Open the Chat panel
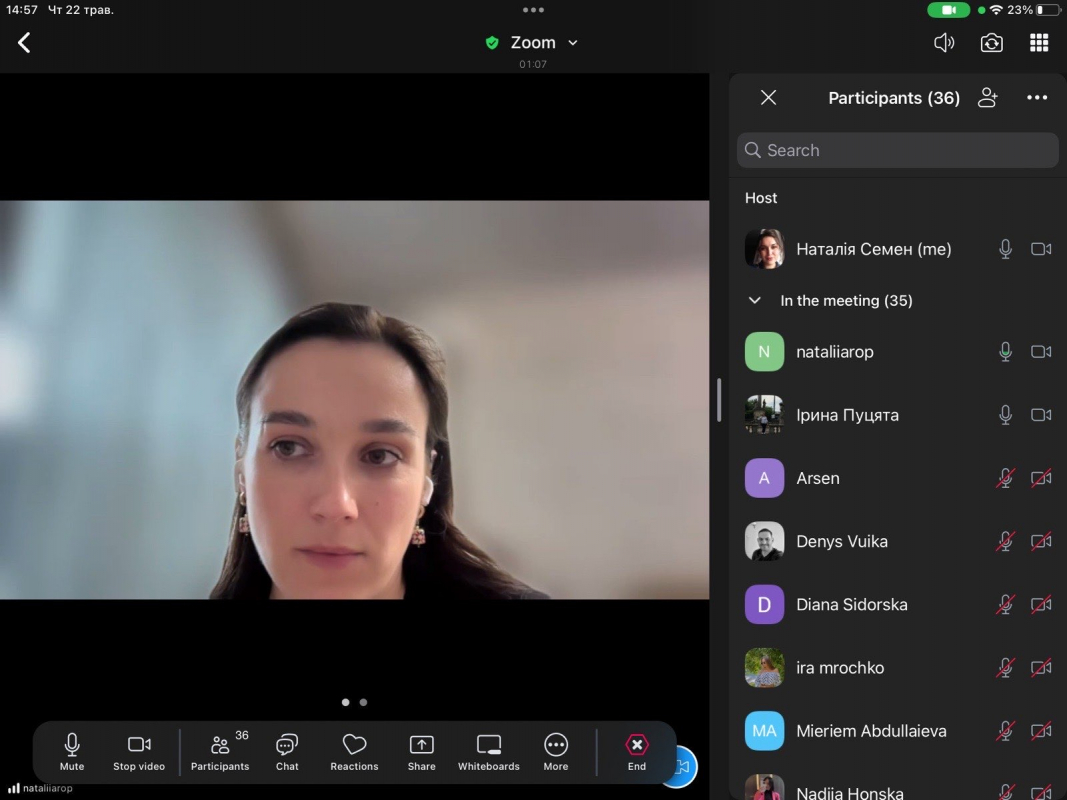 click(x=287, y=752)
